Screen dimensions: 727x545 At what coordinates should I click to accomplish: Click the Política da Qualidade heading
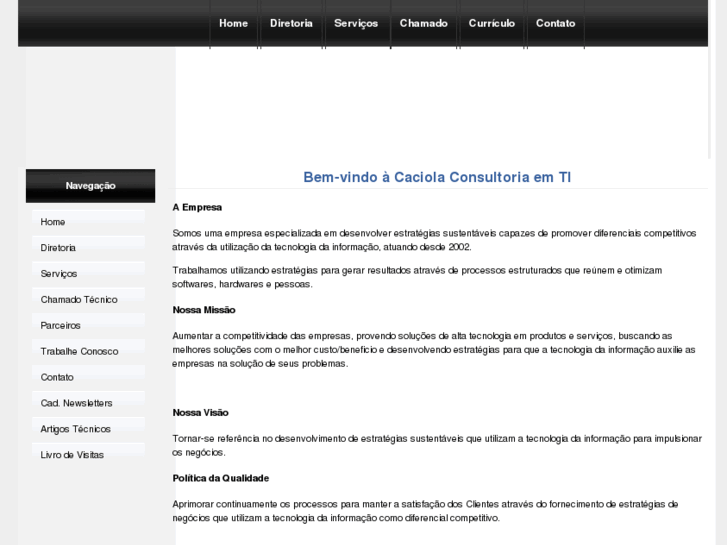click(221, 478)
